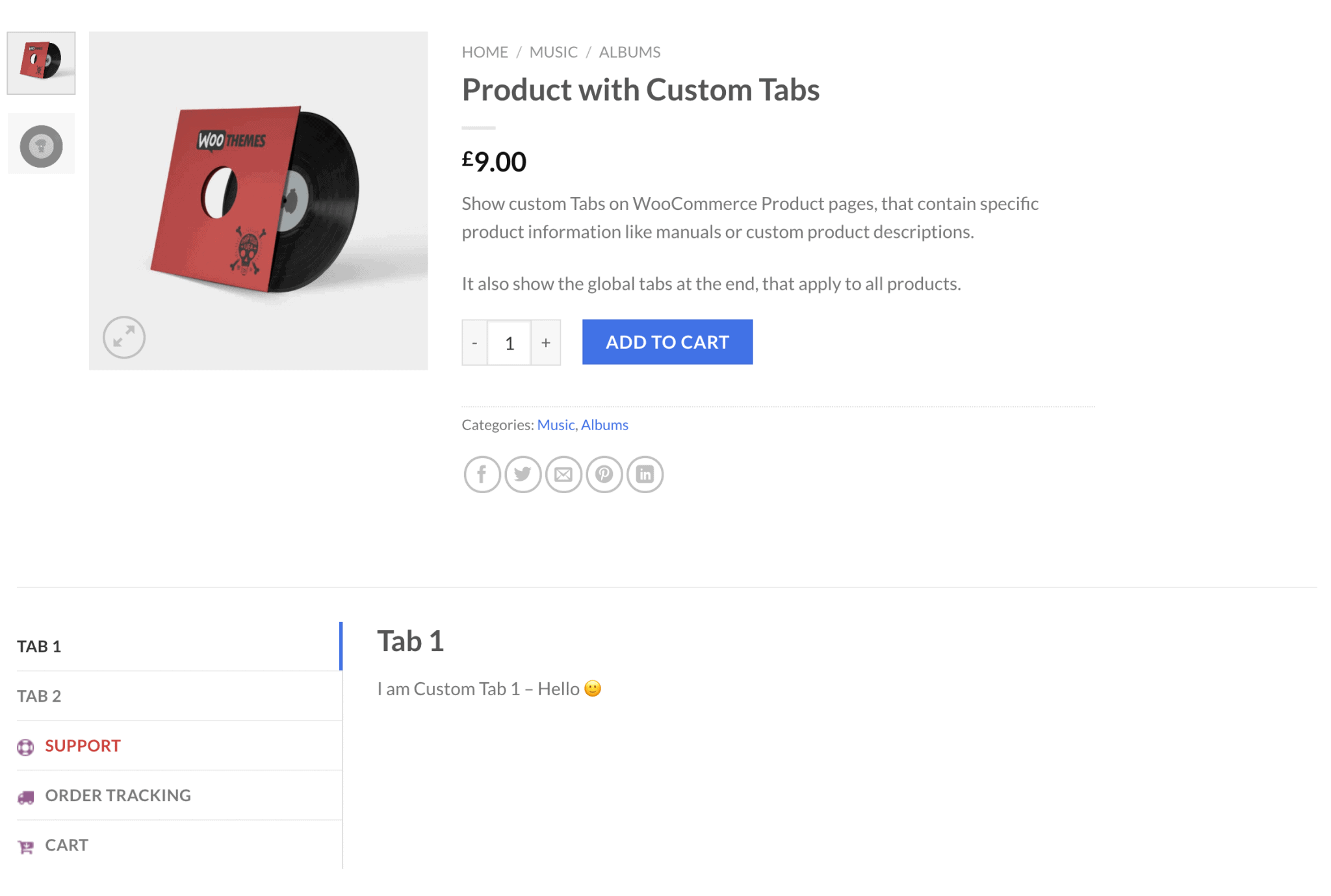Click the quantity input field
The width and height of the screenshot is (1331, 896).
tap(510, 342)
